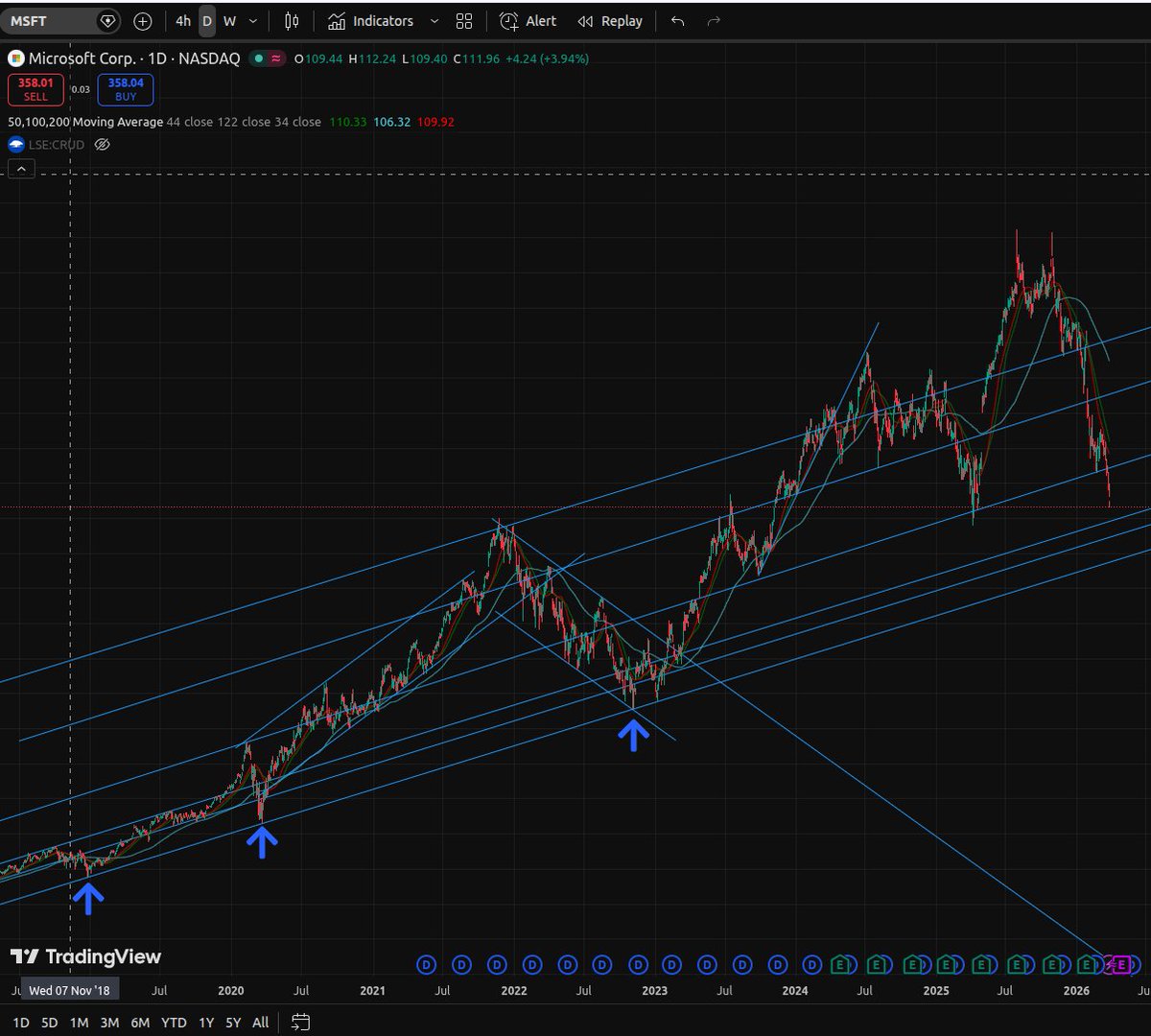Click the 2023 label on time axis

pyautogui.click(x=654, y=991)
